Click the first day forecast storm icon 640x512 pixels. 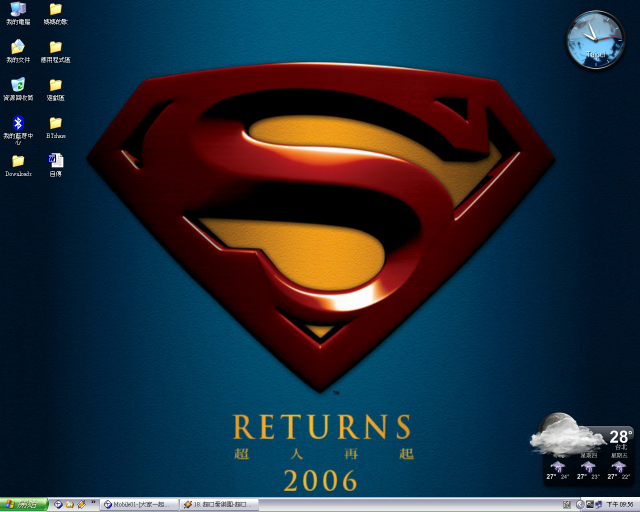coord(558,466)
